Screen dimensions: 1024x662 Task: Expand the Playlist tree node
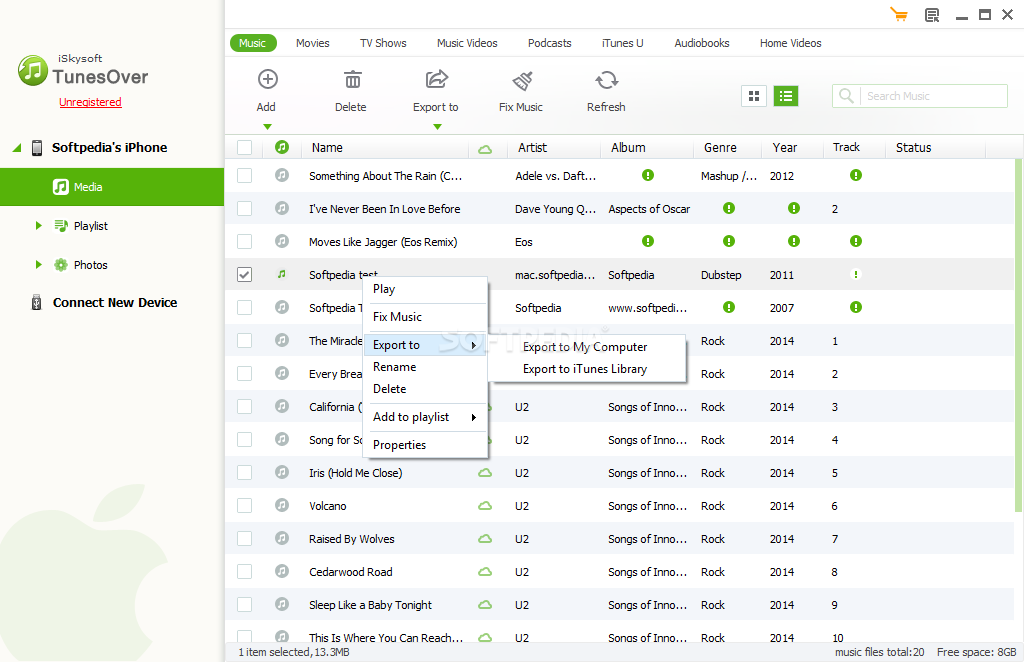click(39, 226)
